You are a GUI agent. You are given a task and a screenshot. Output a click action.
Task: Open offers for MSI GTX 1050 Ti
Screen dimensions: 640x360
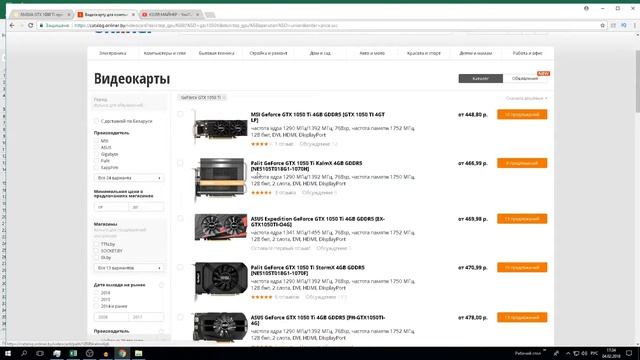point(522,115)
